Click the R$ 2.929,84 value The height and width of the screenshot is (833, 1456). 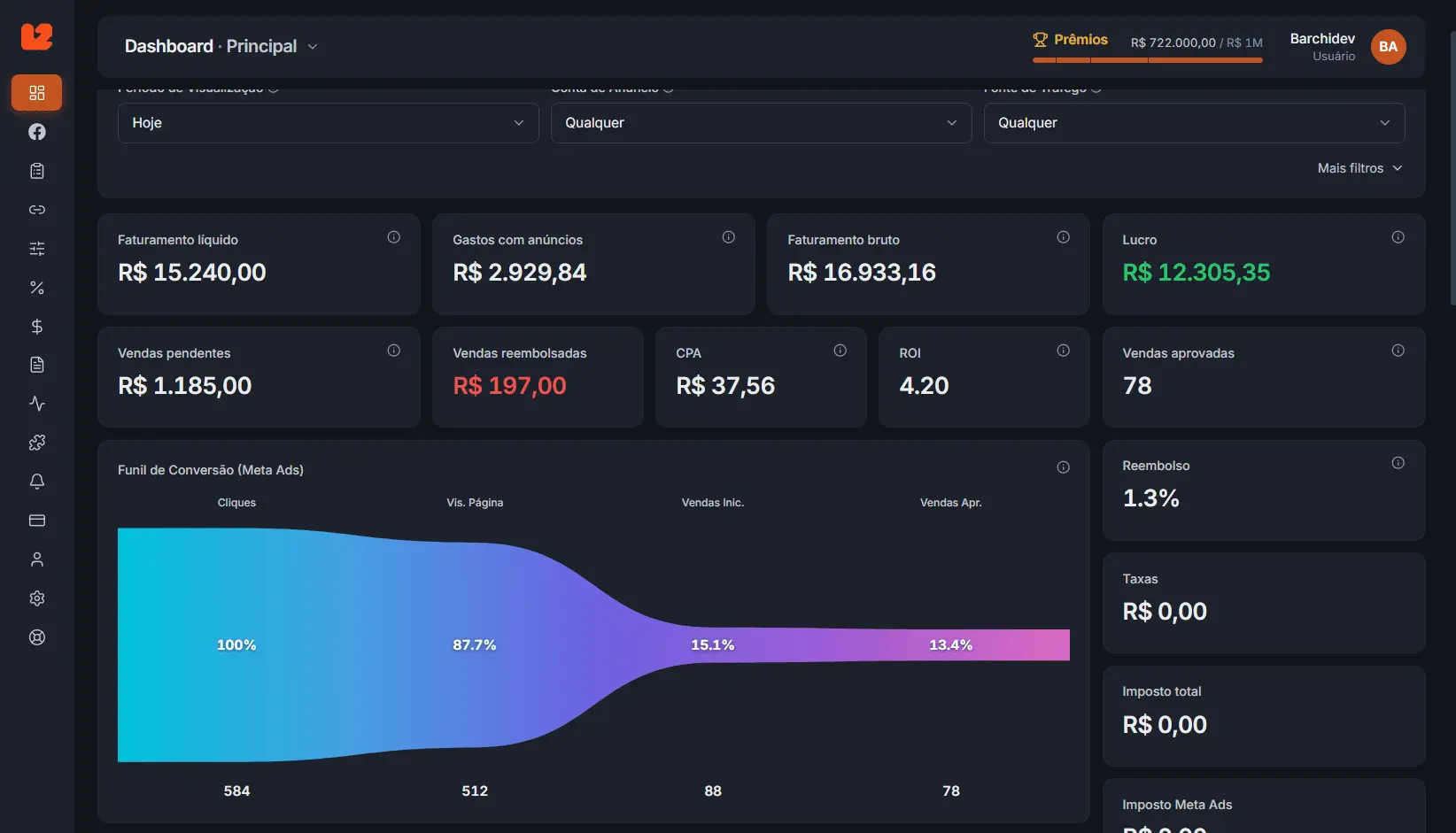tap(520, 273)
